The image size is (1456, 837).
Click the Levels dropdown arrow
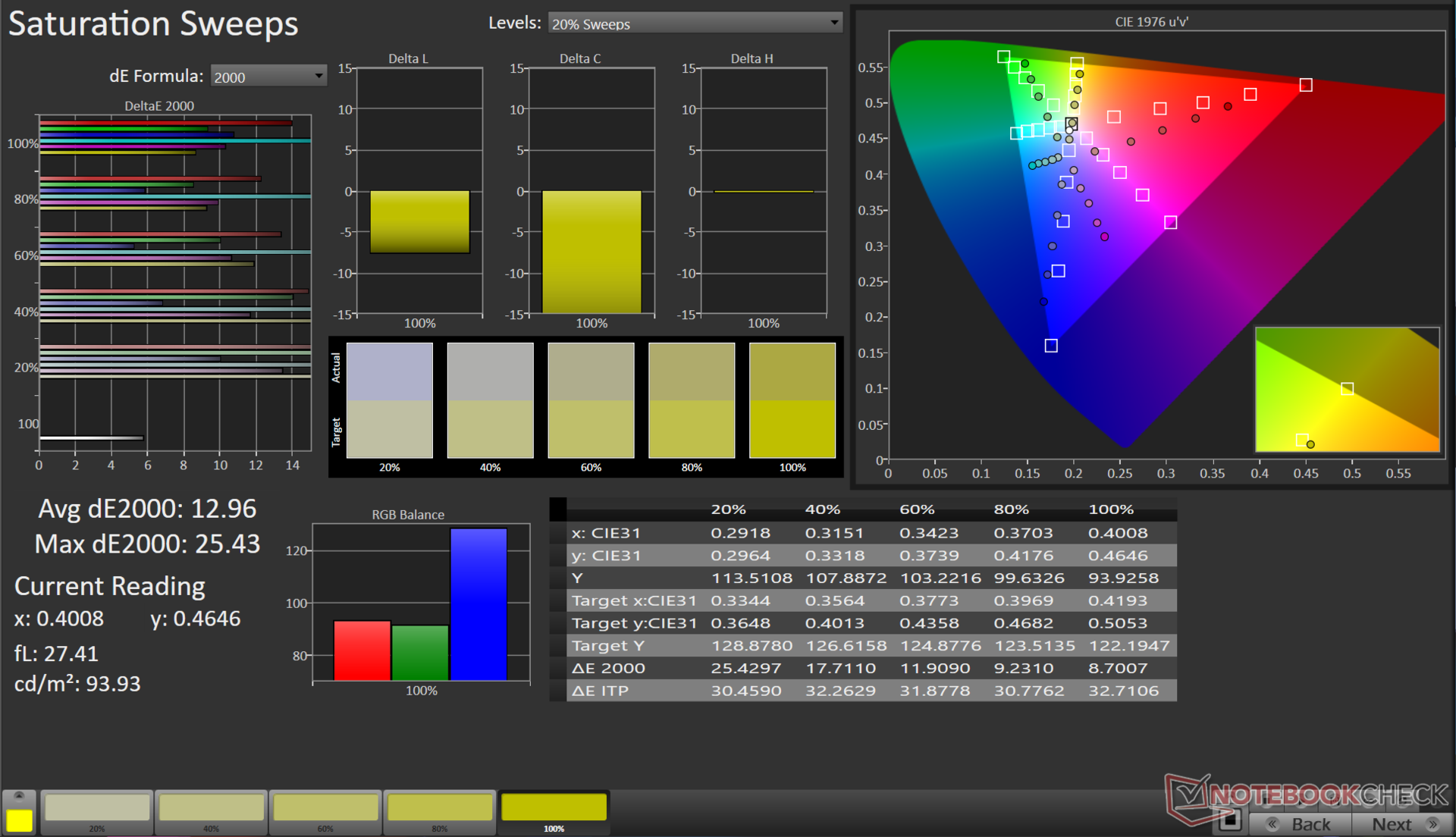[834, 23]
